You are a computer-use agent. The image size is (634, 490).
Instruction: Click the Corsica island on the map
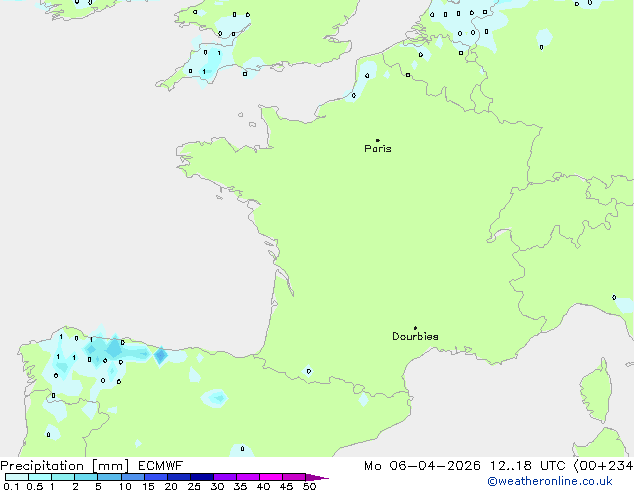click(596, 391)
